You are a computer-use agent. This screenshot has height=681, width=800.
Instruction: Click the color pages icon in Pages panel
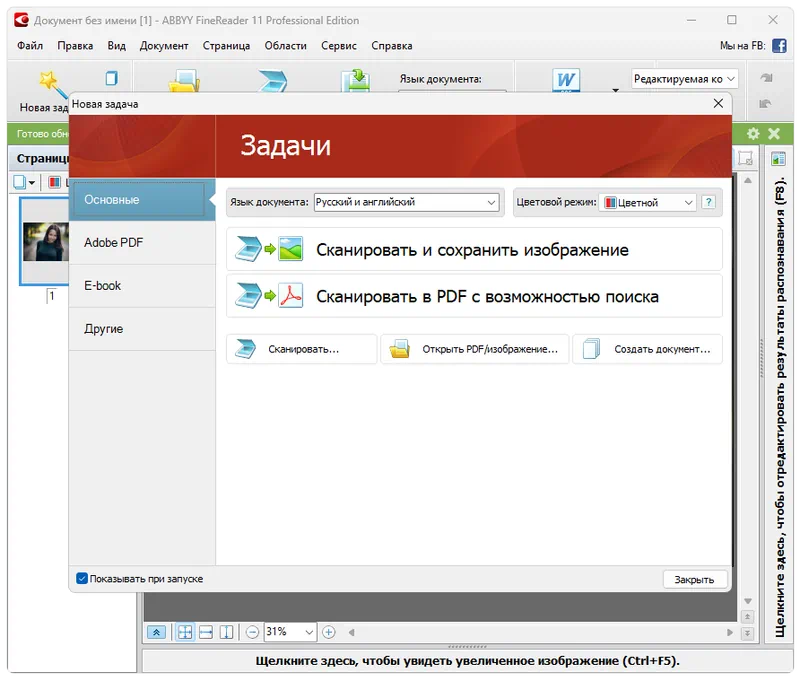(54, 182)
